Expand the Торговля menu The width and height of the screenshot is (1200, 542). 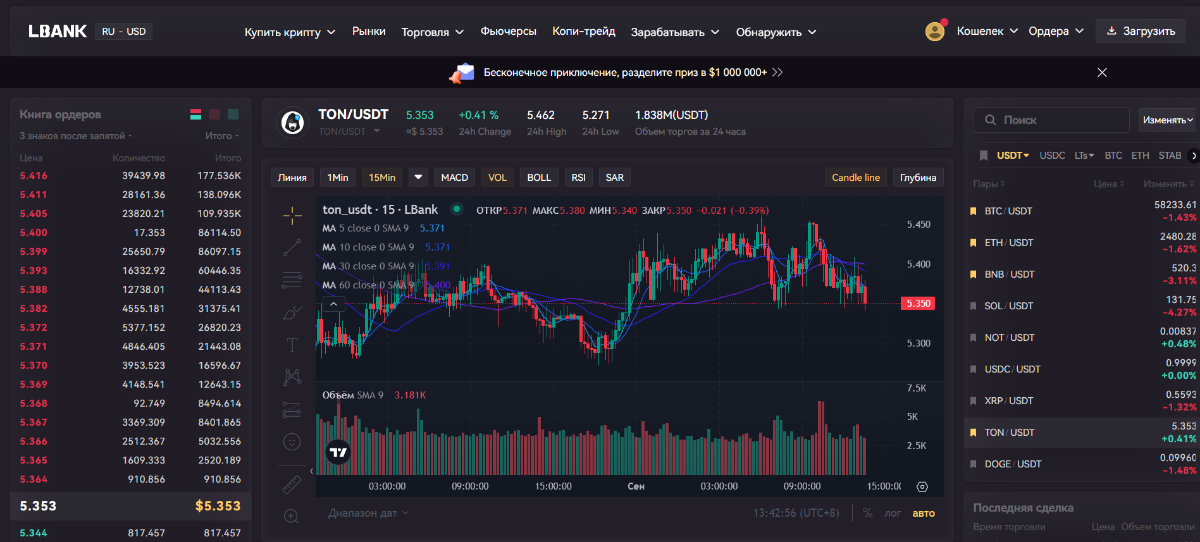tap(432, 32)
